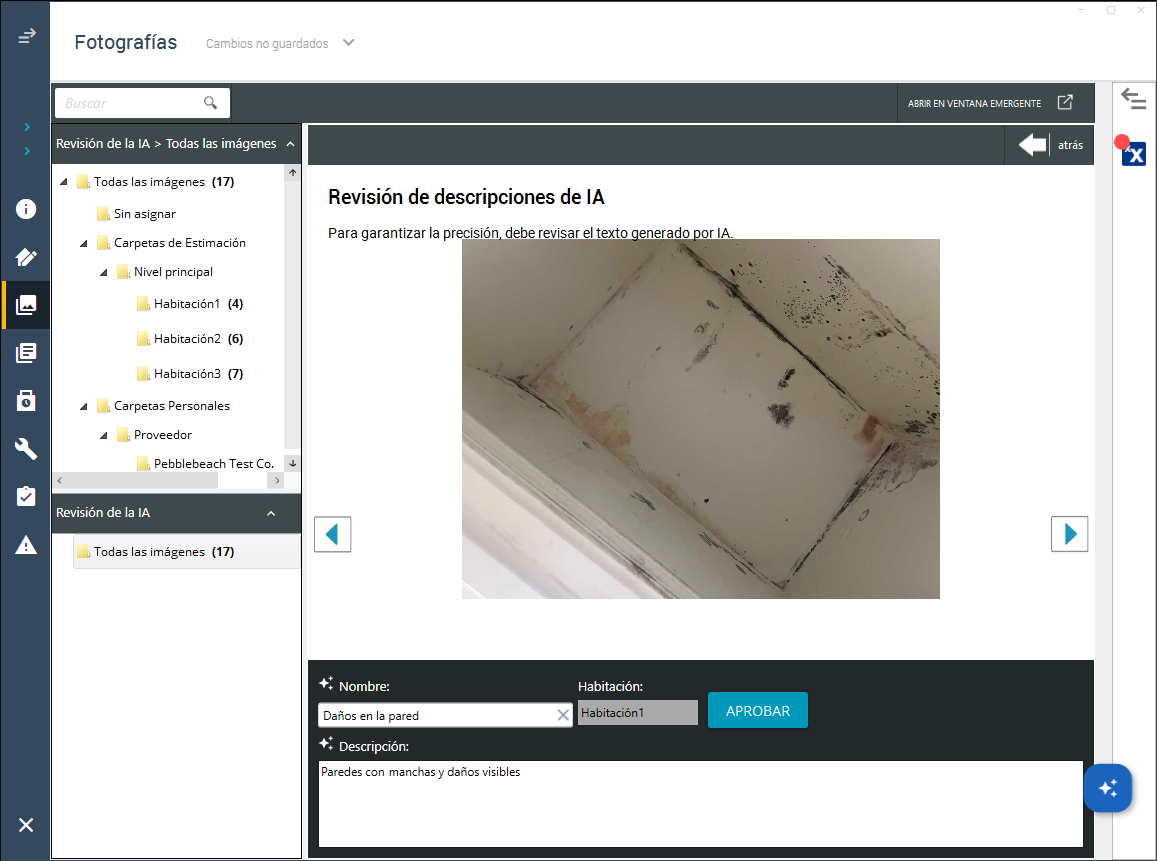Open the checklist clipboard sidebar icon
The height and width of the screenshot is (861, 1157).
26,496
